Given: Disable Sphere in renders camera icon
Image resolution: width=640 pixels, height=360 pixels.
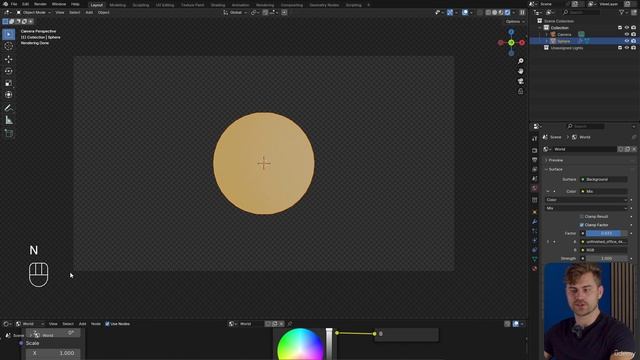Looking at the screenshot, I should (x=633, y=41).
